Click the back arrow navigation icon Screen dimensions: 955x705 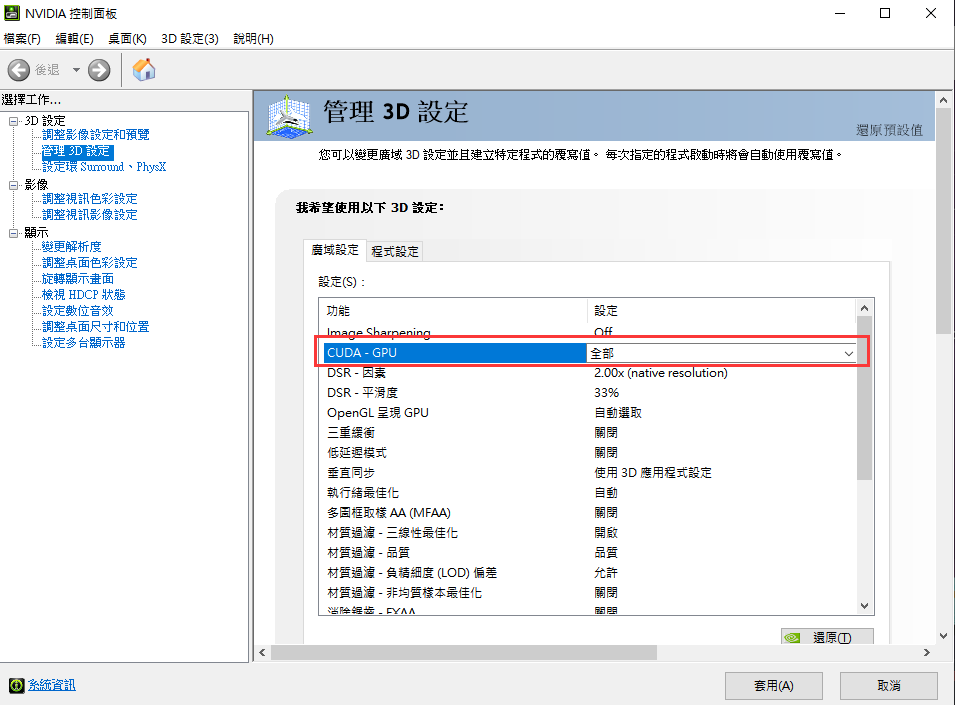(19, 70)
